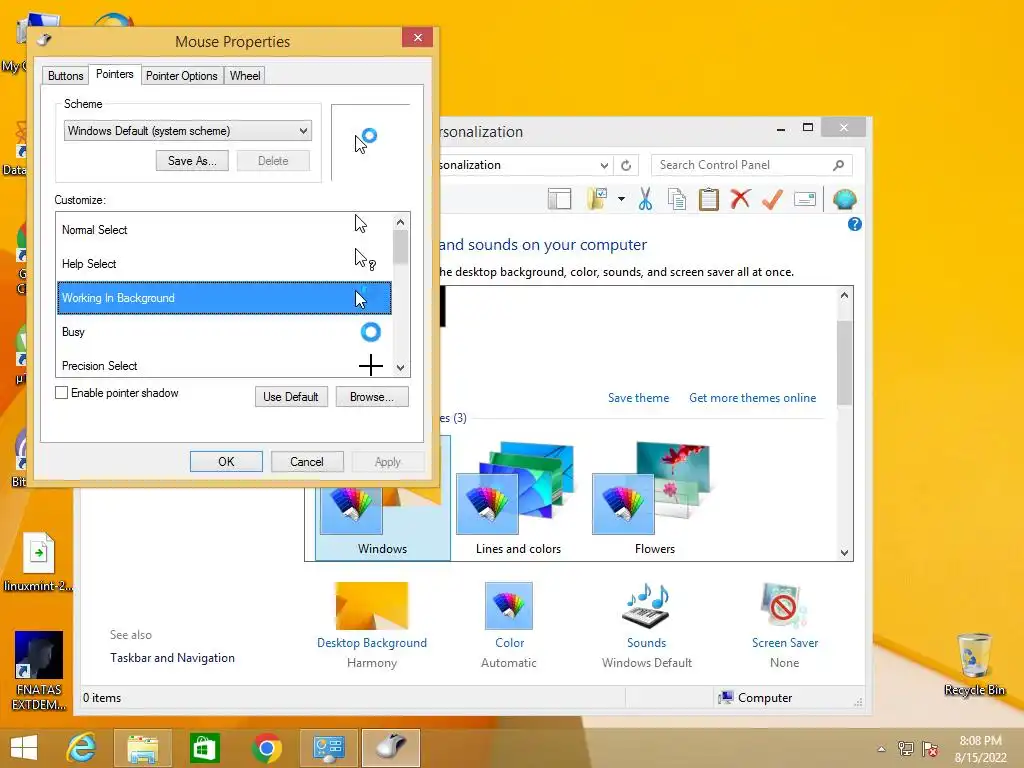Click the search magnifier icon in Control Panel
This screenshot has width=1024, height=768.
coord(839,165)
